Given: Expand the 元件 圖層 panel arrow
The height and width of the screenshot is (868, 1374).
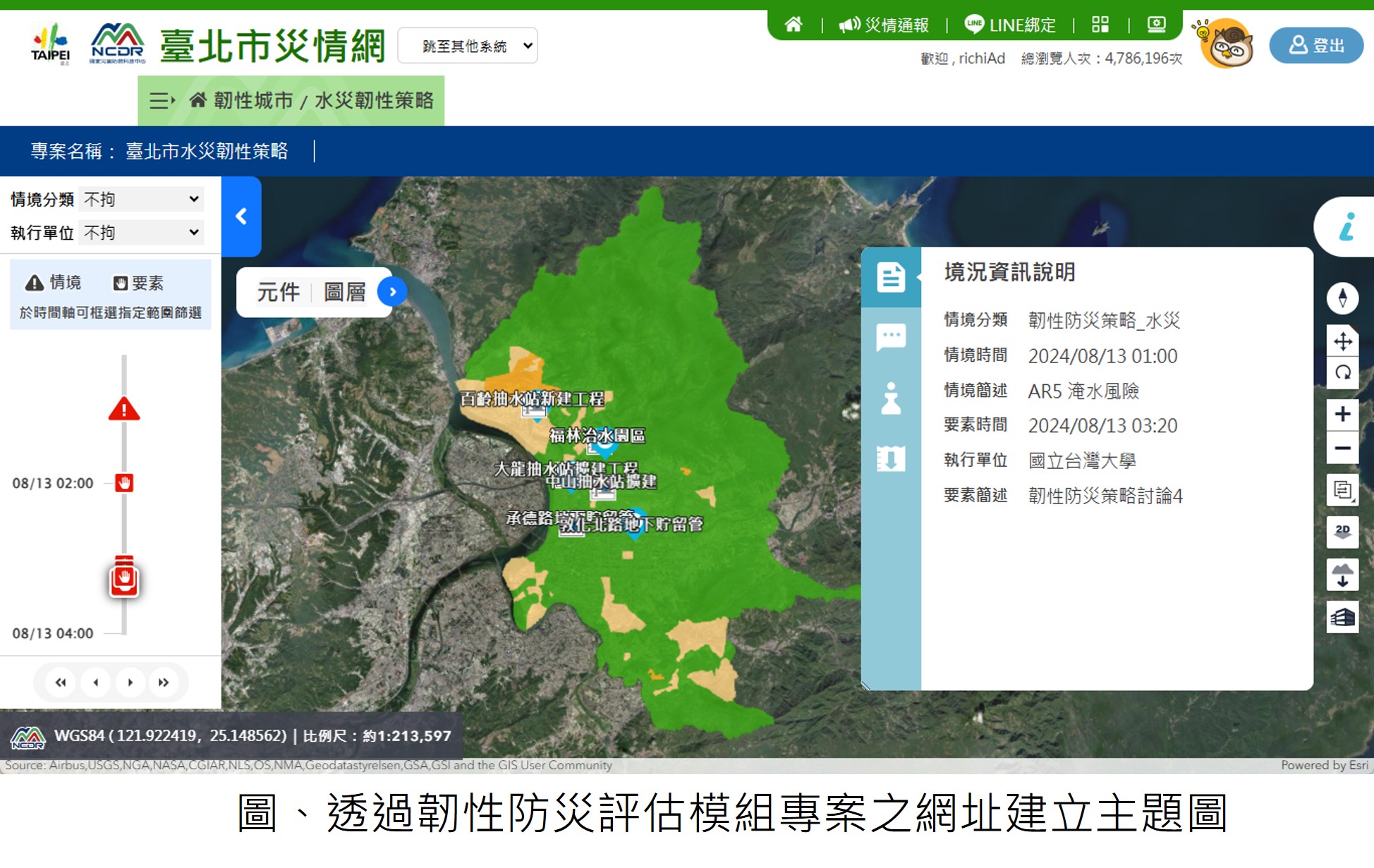Looking at the screenshot, I should tap(393, 292).
